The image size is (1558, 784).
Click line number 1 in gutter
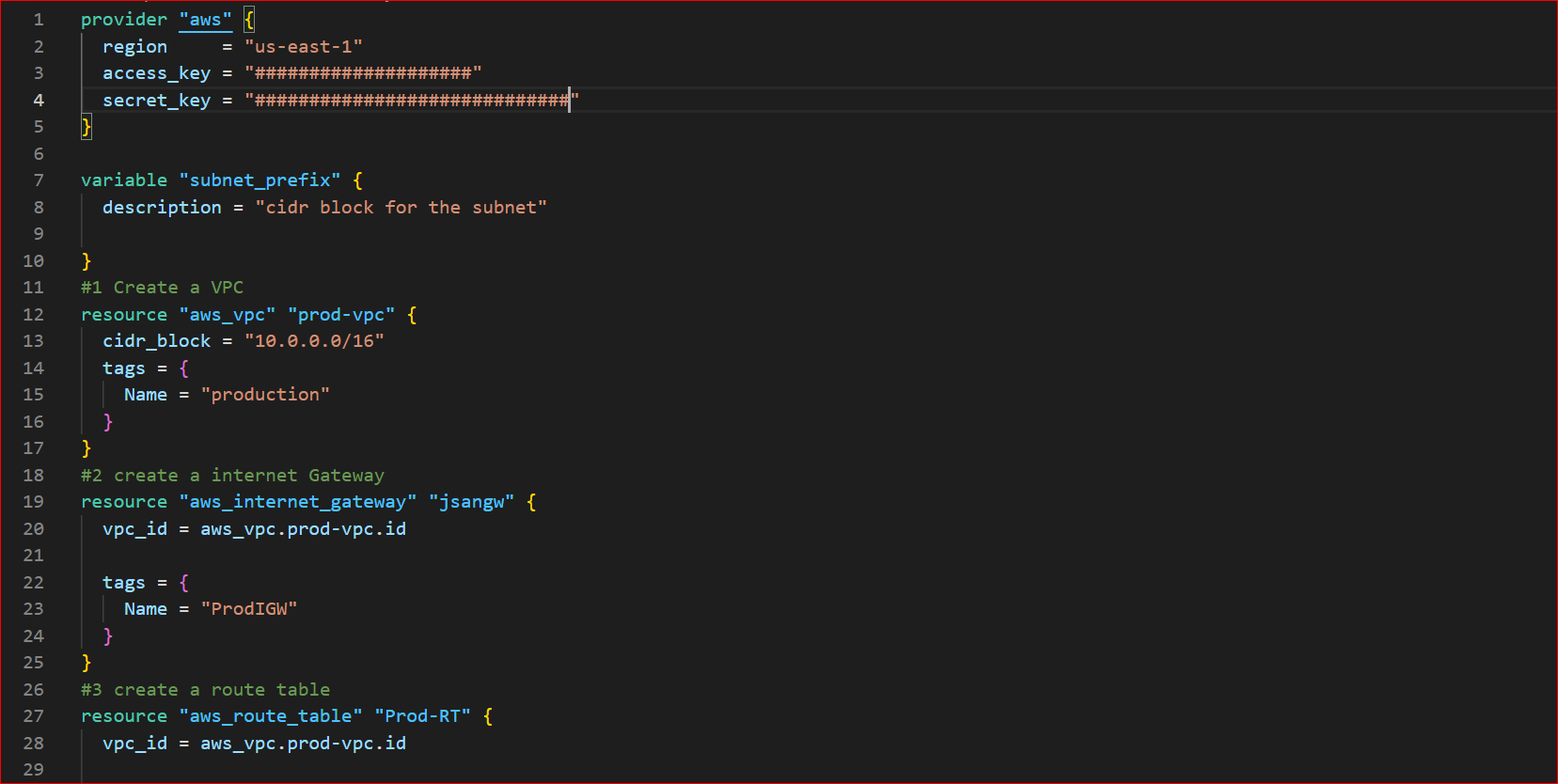point(39,20)
